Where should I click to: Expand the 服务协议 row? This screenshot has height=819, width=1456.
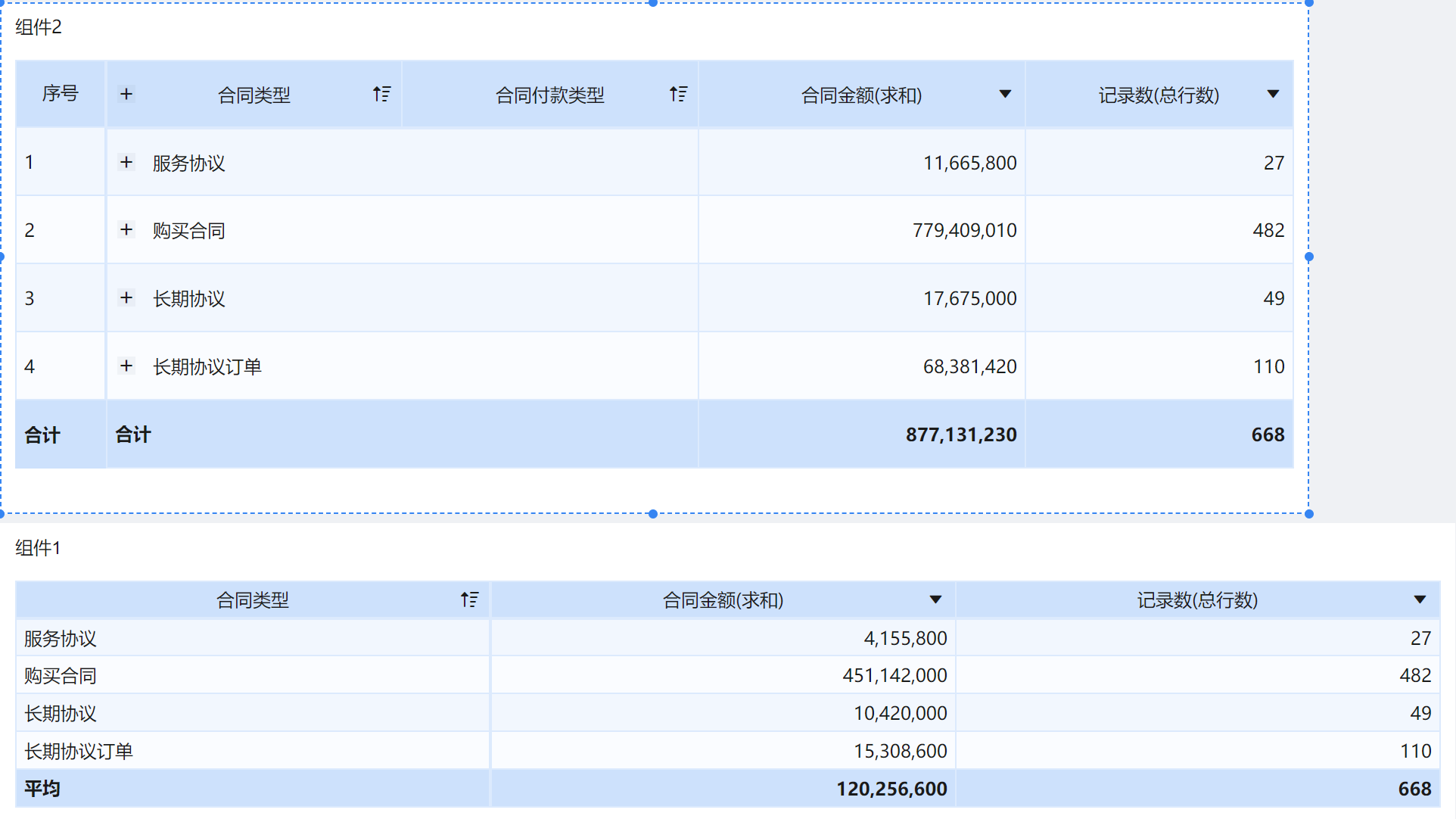point(126,162)
